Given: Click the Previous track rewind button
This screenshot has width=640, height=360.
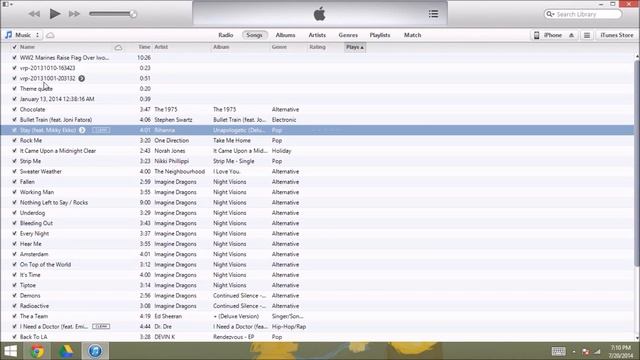Looking at the screenshot, I should 34,14.
